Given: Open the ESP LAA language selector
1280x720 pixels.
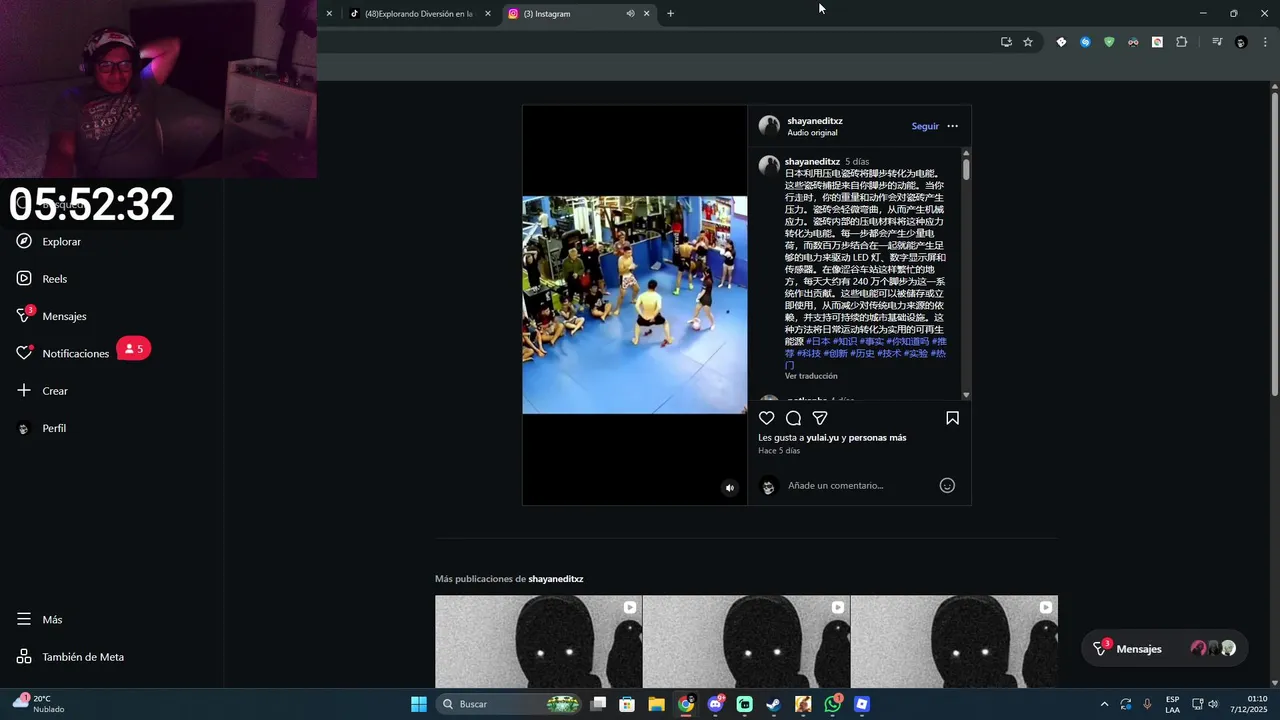Looking at the screenshot, I should 1172,704.
